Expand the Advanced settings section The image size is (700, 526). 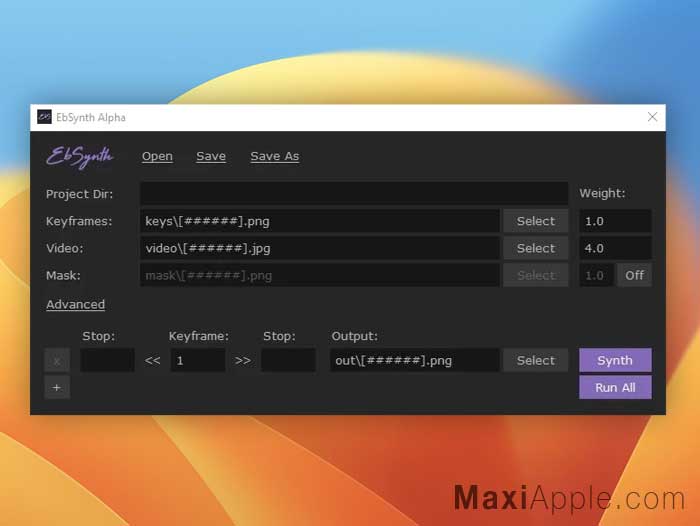(x=75, y=305)
